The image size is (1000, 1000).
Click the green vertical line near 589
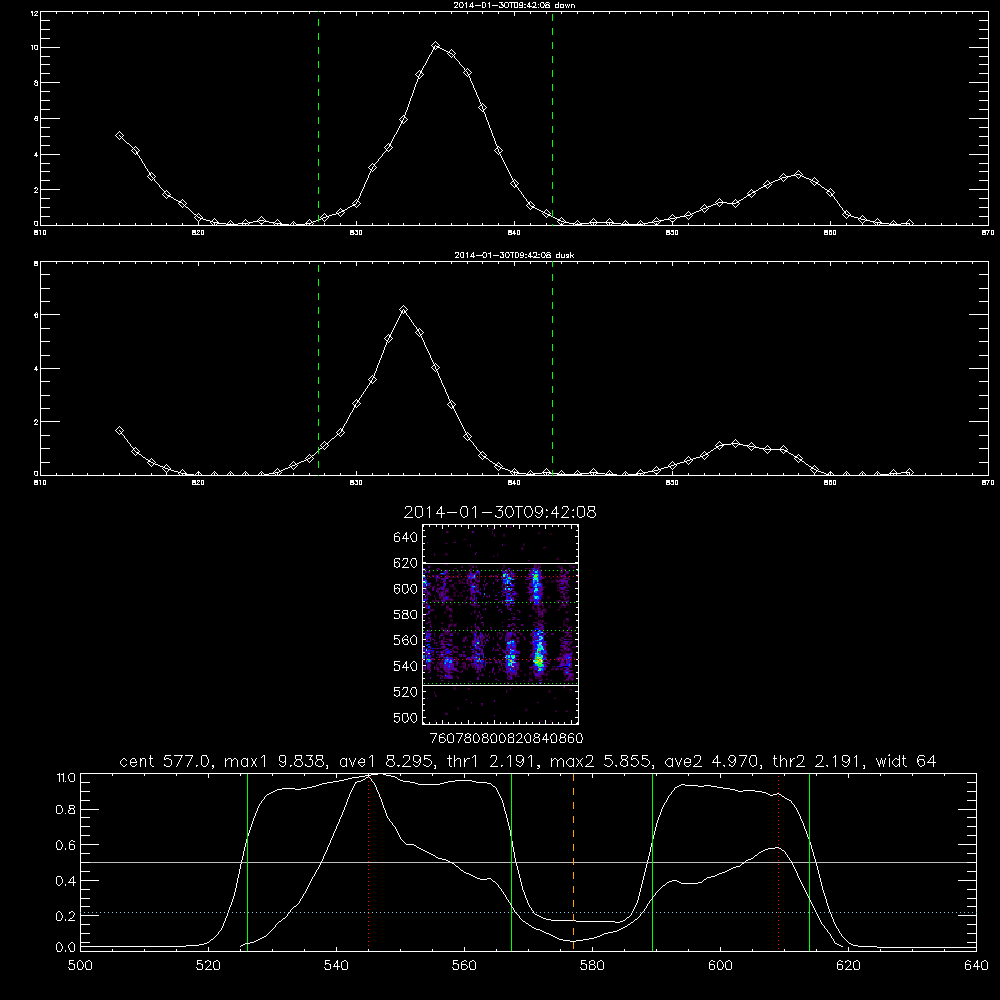[x=652, y=861]
